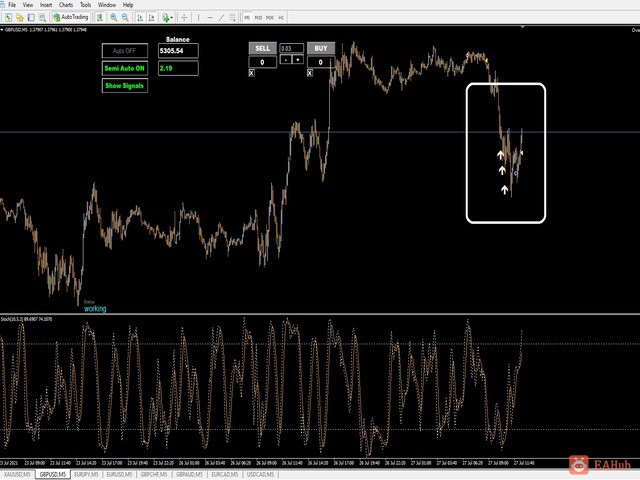Image resolution: width=640 pixels, height=480 pixels.
Task: Click the New Order toolbar icon
Action: [100, 18]
